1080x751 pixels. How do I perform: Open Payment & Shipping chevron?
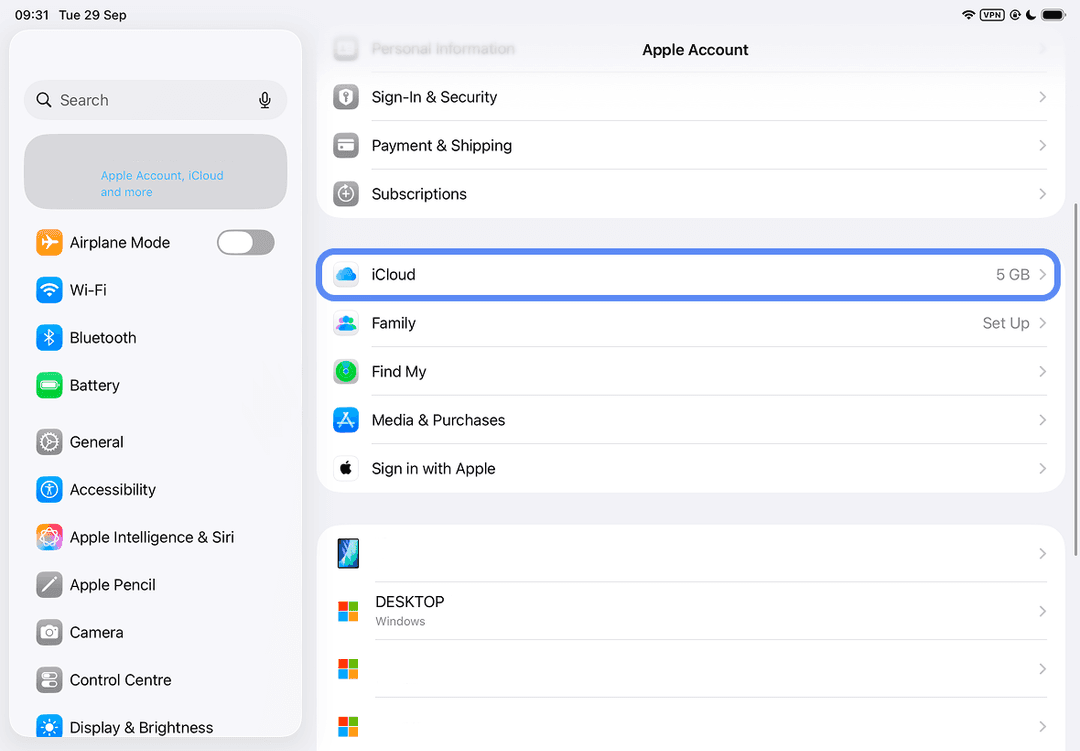(1043, 145)
